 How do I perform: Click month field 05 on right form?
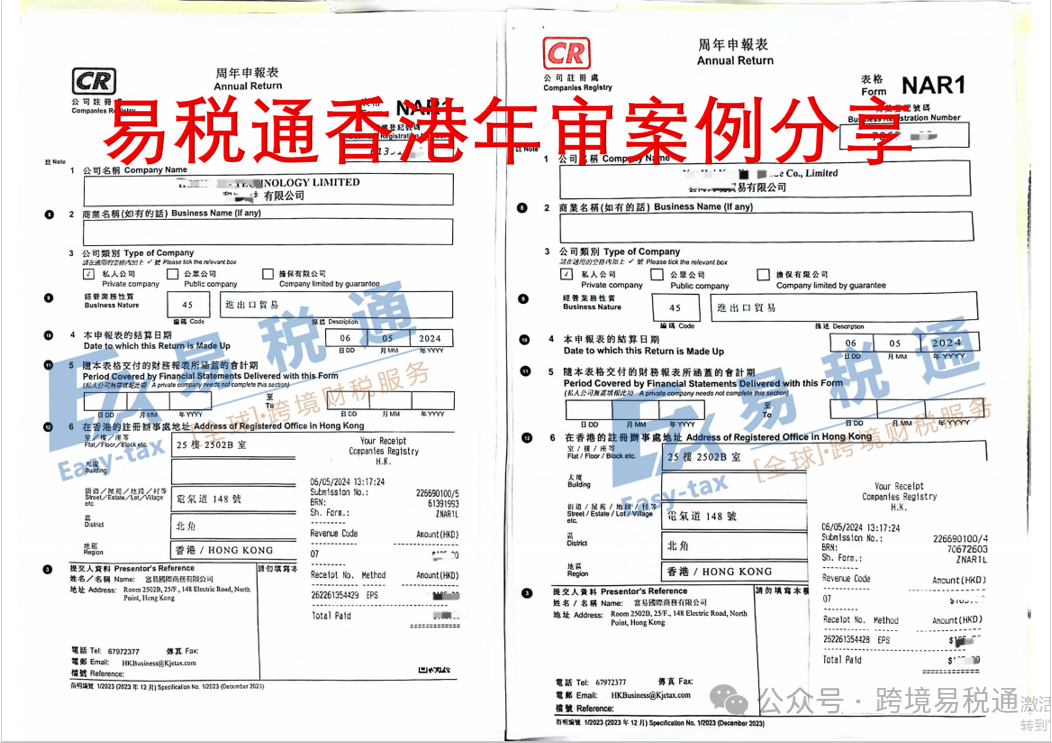pos(896,342)
